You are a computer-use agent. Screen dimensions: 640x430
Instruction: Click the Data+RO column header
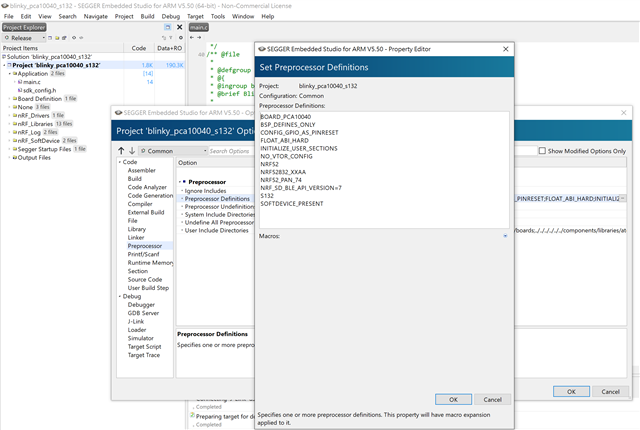coord(169,48)
